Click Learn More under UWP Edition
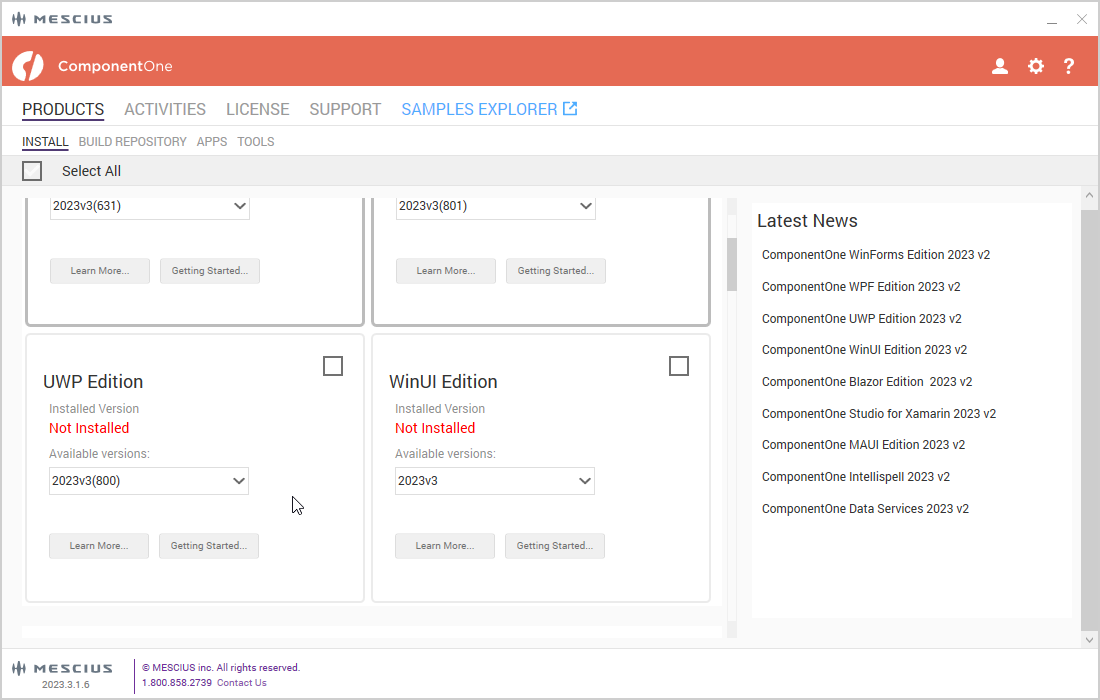Viewport: 1100px width, 700px height. 99,546
